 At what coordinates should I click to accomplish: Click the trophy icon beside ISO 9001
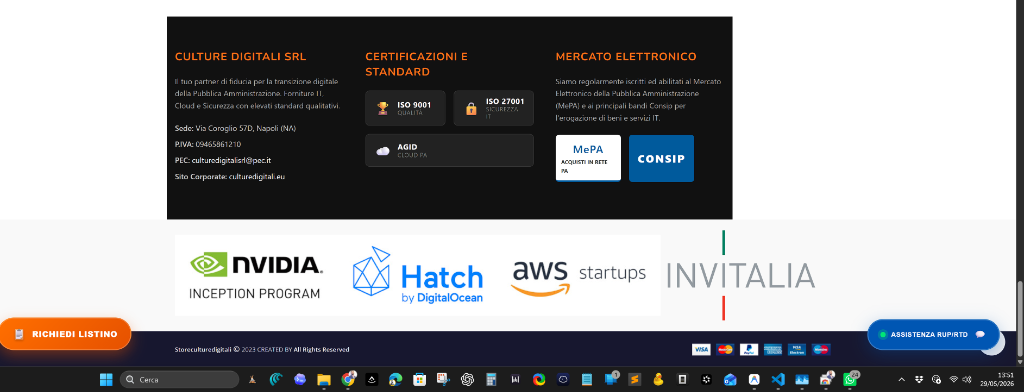coord(383,108)
